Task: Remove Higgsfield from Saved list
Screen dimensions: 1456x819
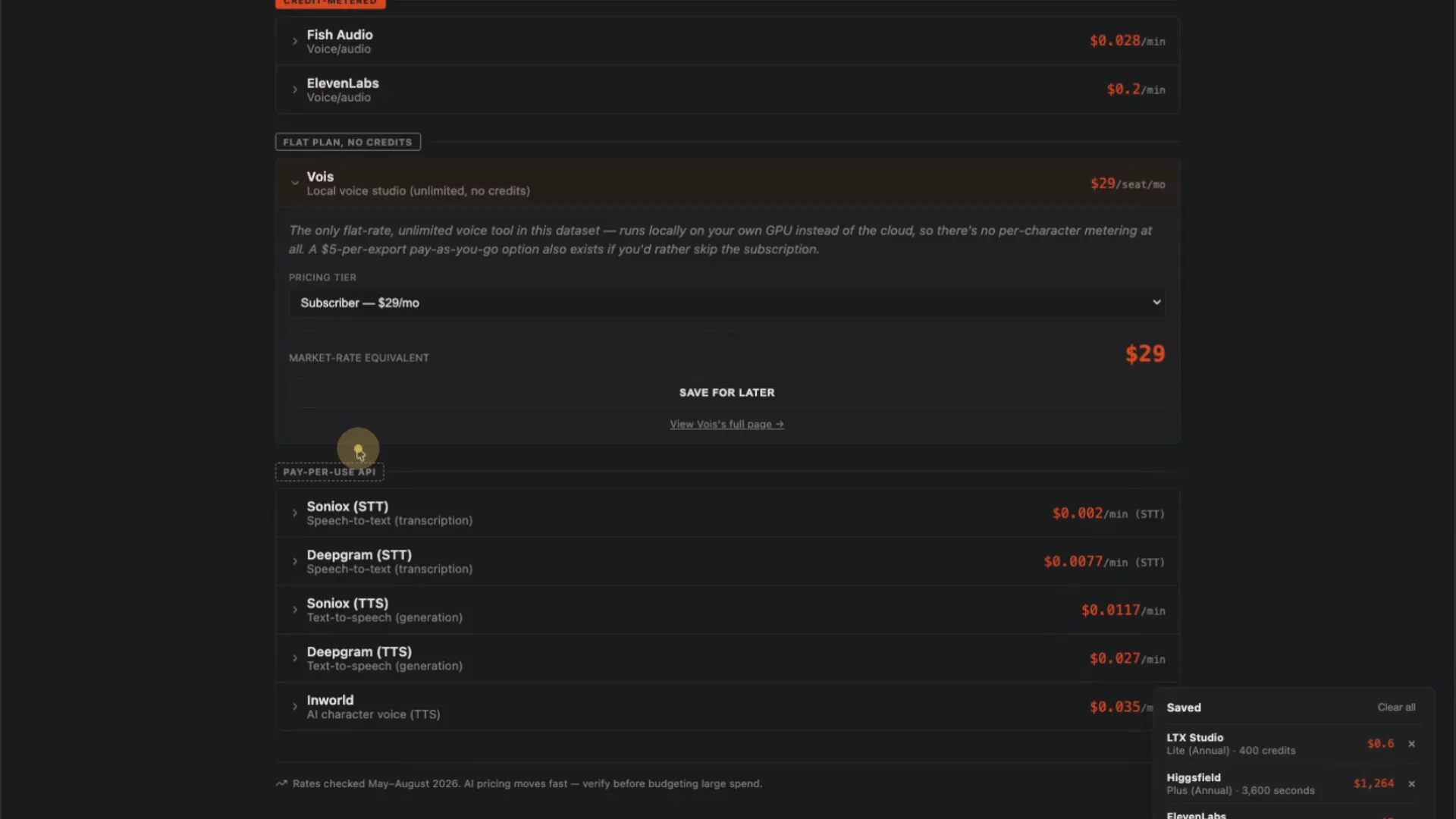Action: click(x=1411, y=784)
